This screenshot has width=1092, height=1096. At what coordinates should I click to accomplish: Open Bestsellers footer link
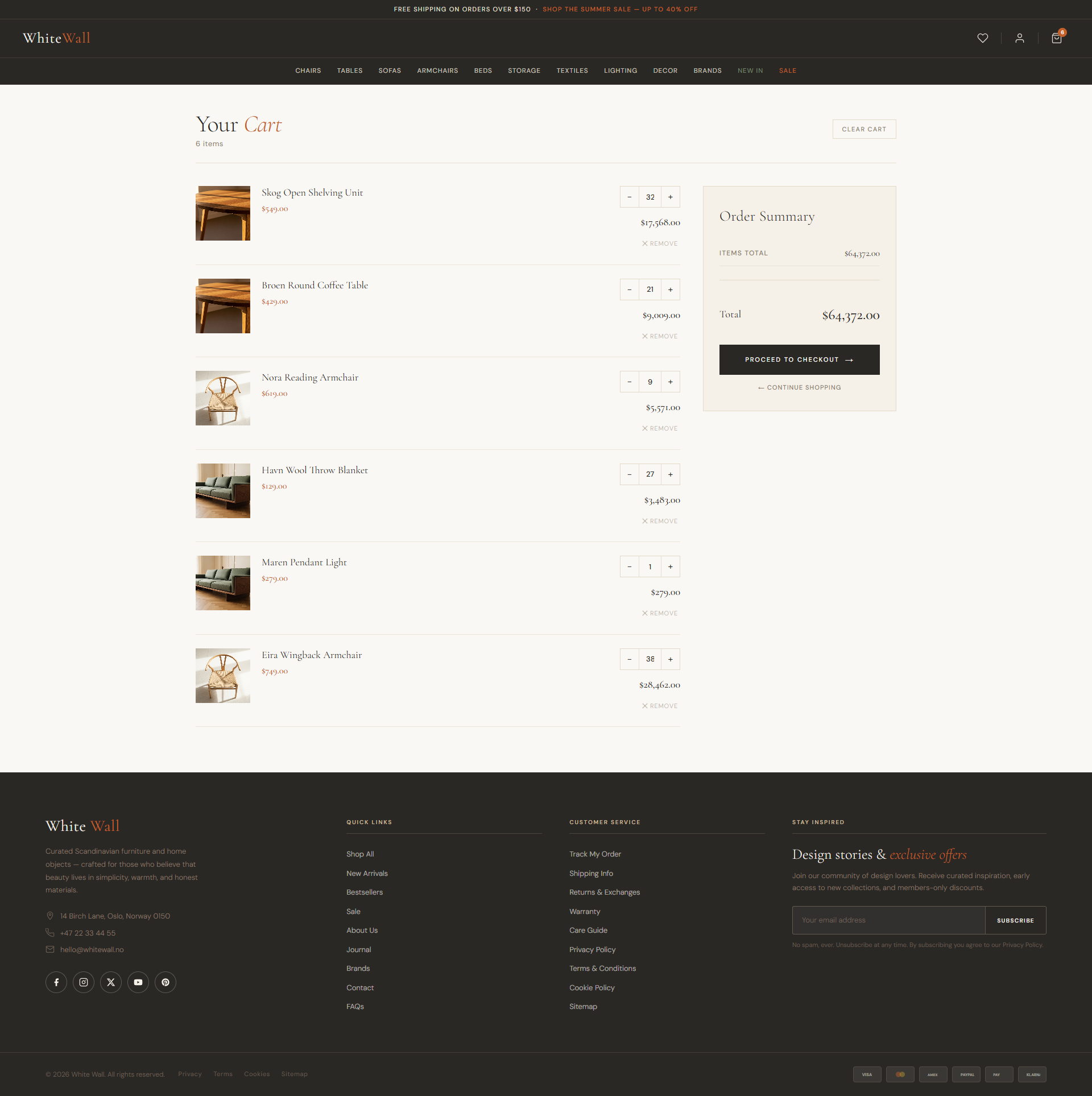coord(365,892)
